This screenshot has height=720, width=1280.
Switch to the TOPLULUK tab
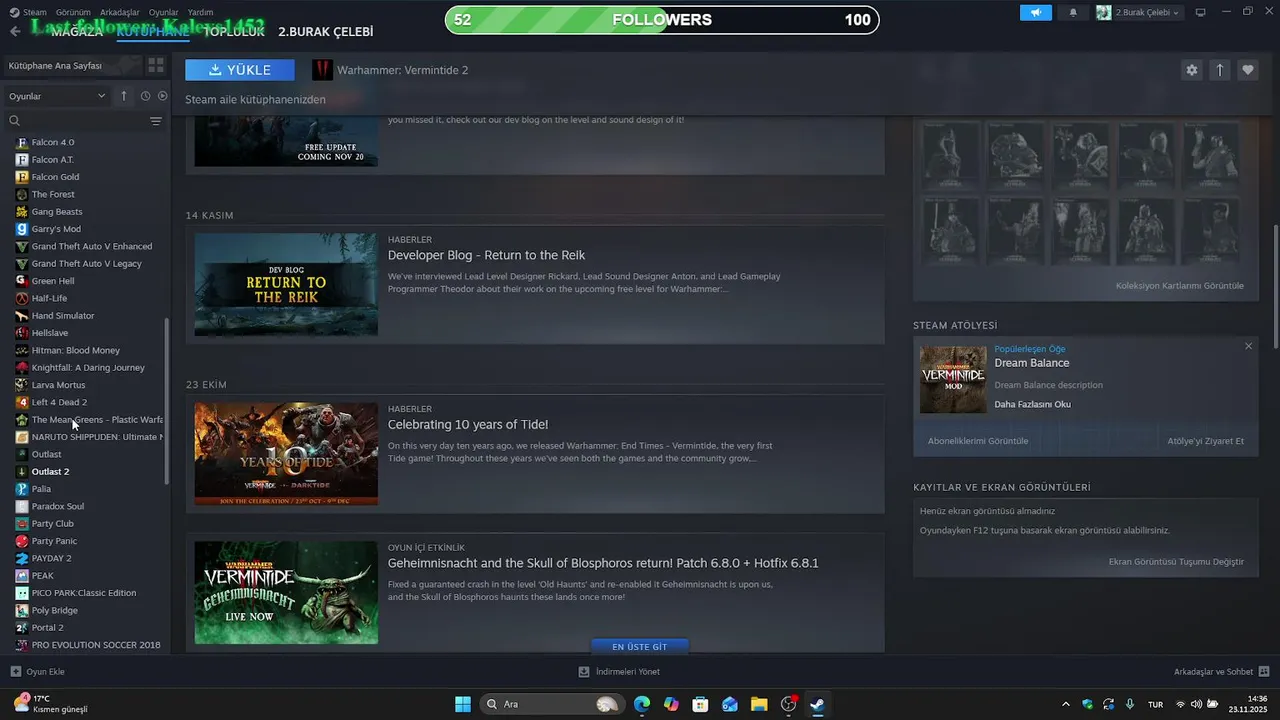coord(234,32)
